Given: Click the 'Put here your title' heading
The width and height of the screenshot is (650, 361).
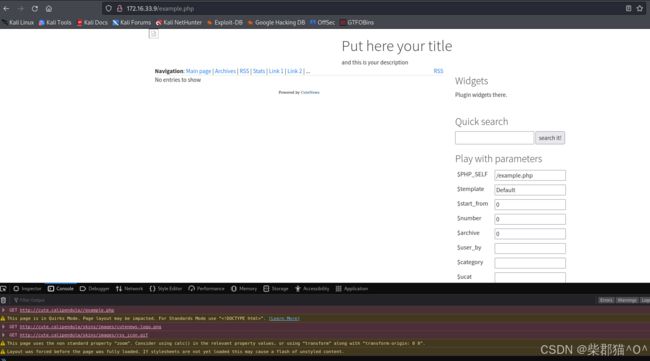Looking at the screenshot, I should (x=397, y=46).
